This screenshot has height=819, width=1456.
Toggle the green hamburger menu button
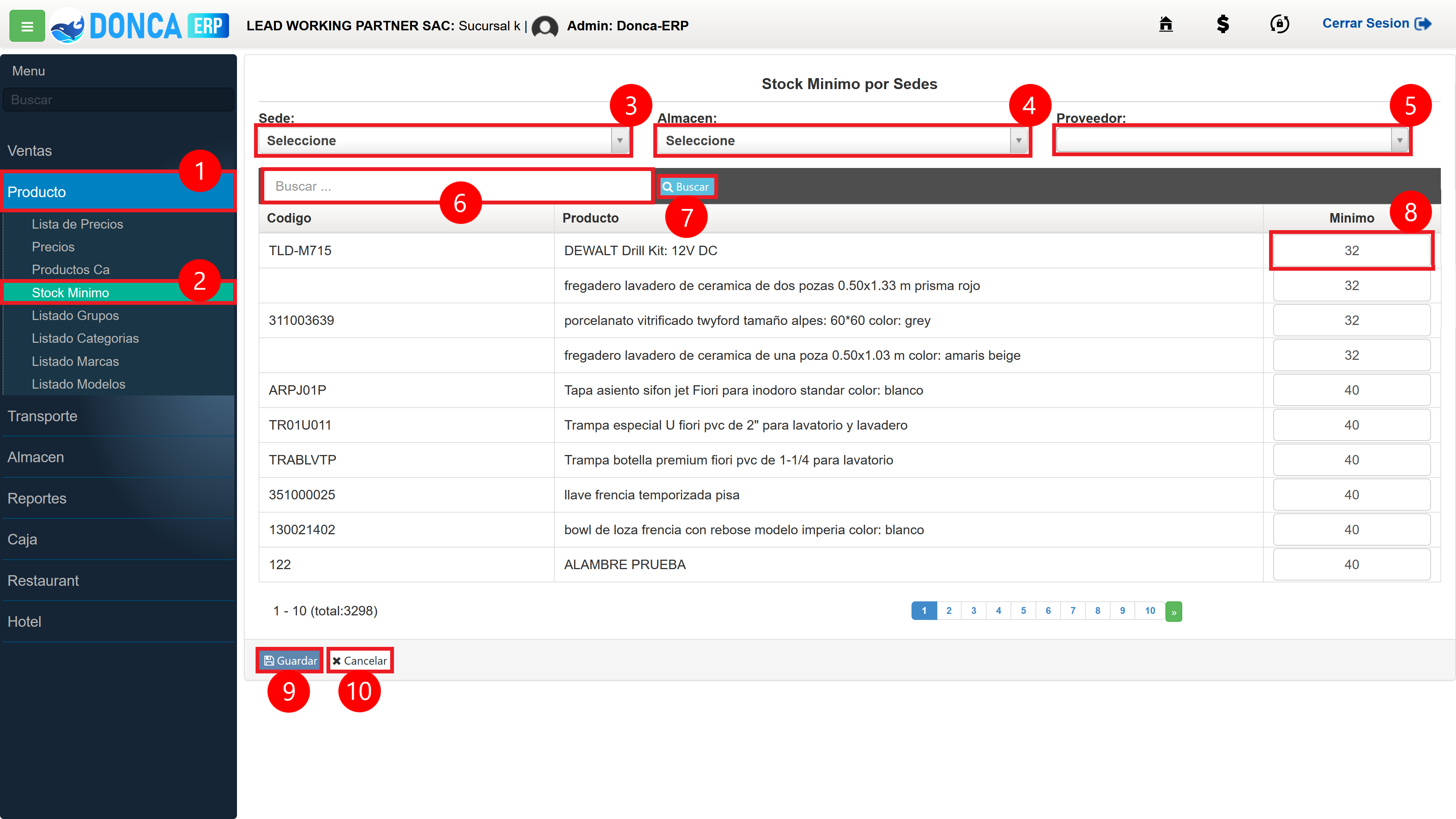[27, 26]
